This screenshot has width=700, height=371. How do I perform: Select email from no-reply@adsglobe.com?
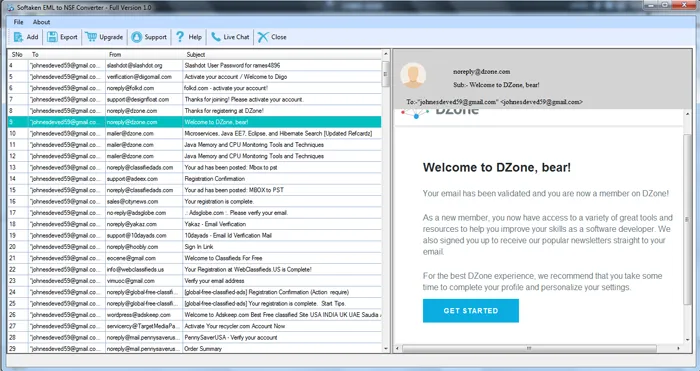coord(195,213)
